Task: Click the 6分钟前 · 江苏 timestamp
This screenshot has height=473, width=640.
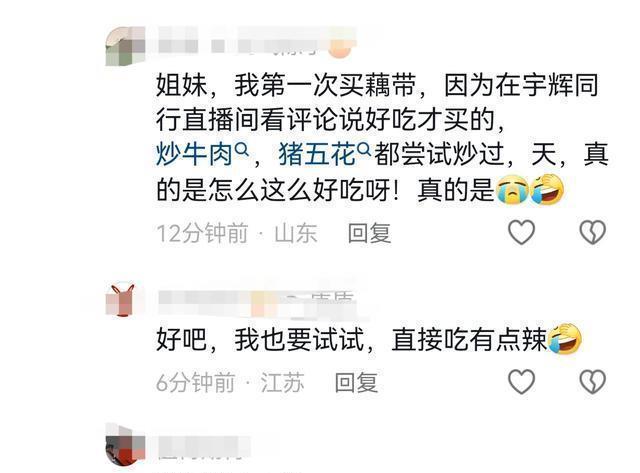Action: point(230,382)
